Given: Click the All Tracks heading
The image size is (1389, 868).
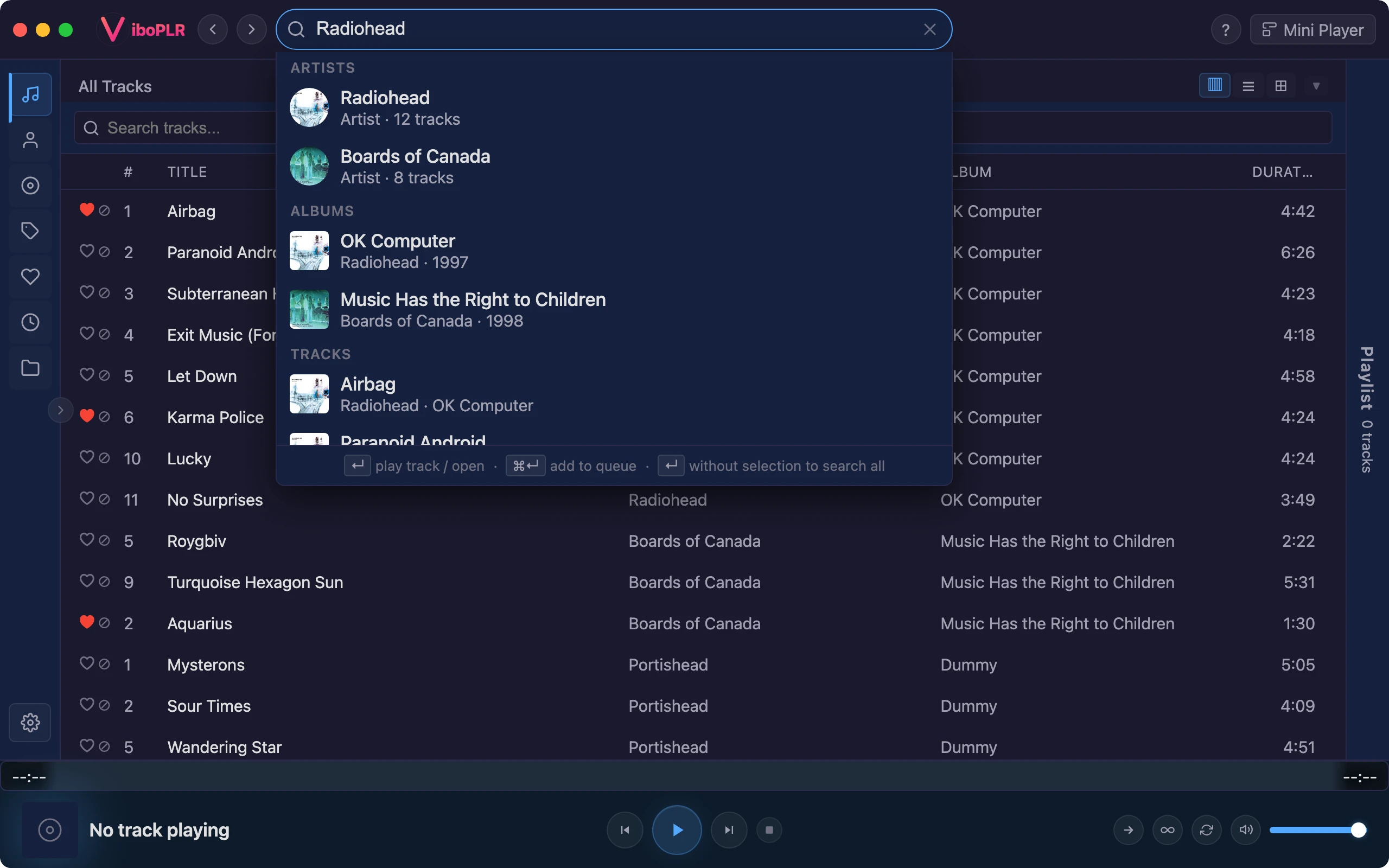Looking at the screenshot, I should coord(115,87).
